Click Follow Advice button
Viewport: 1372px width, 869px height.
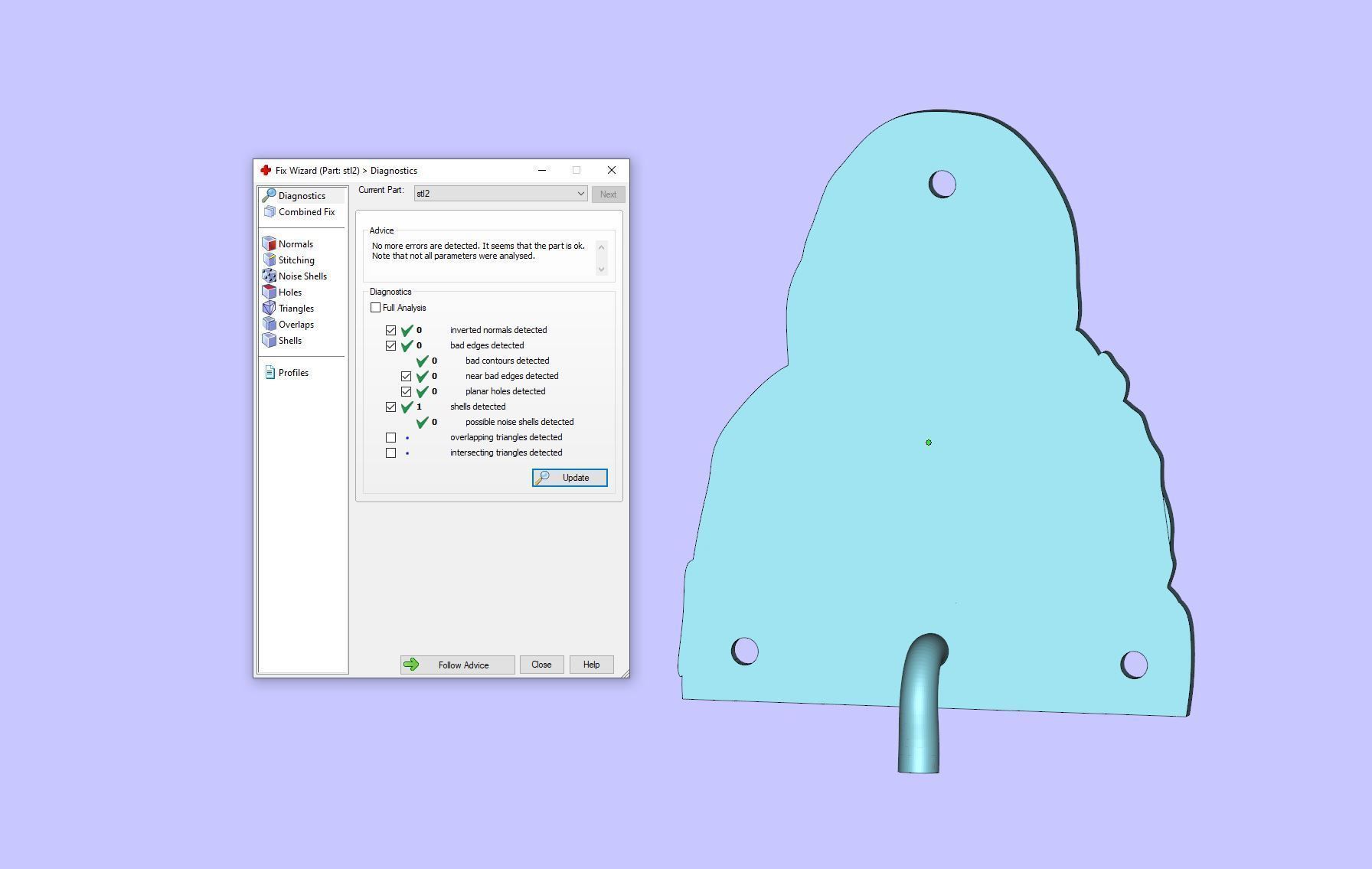click(457, 665)
